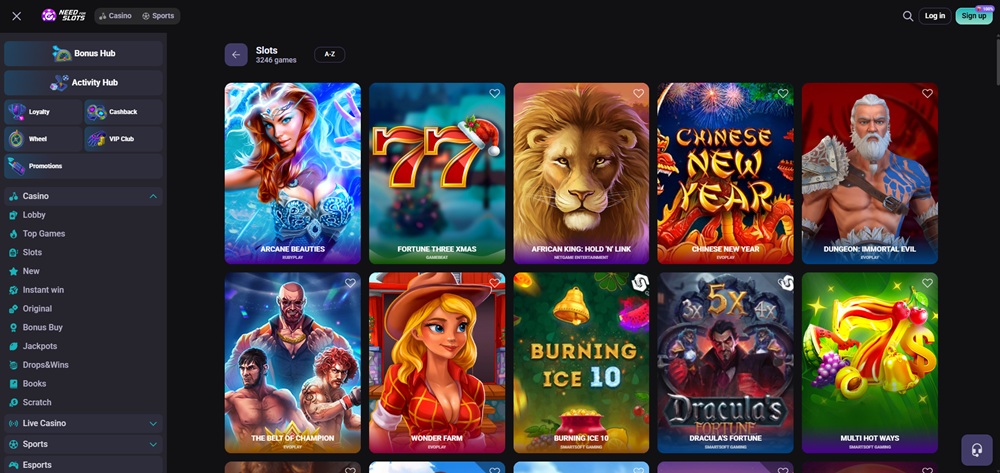Toggle favorite heart on Wonder Farm

[x=494, y=284]
